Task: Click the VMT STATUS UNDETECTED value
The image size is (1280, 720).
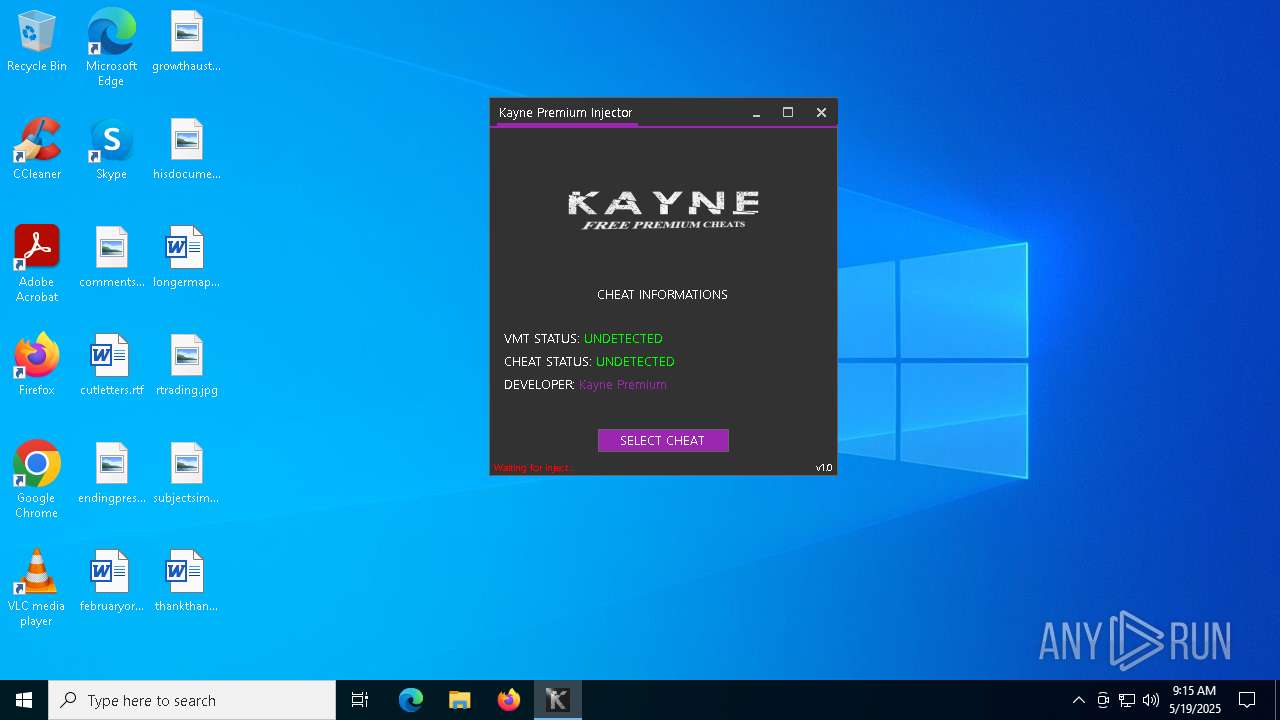Action: coord(623,339)
